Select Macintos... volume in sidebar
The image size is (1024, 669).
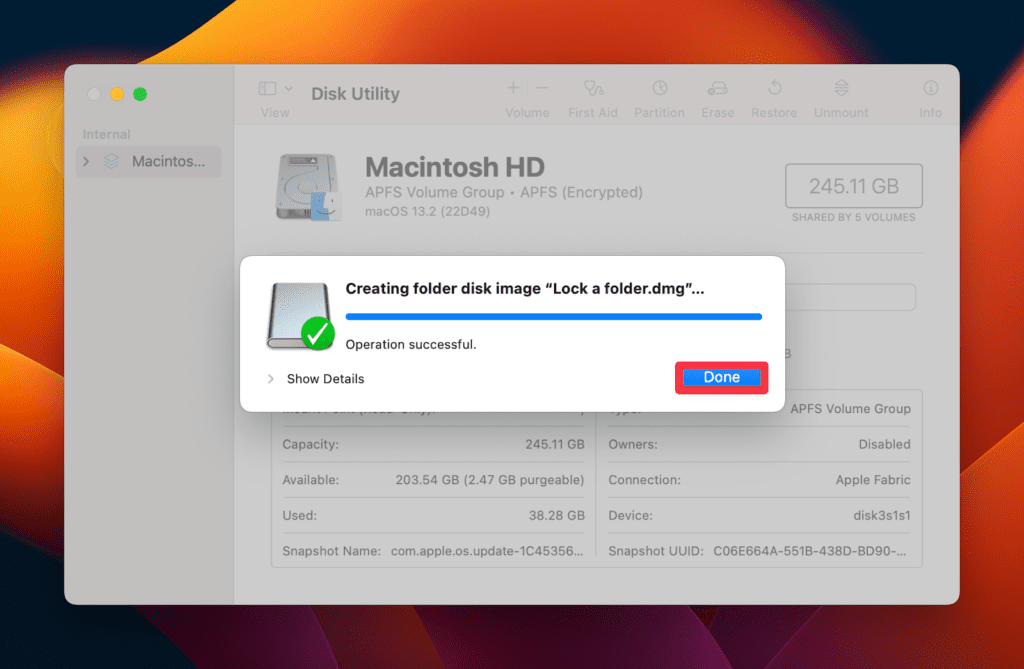coord(149,161)
